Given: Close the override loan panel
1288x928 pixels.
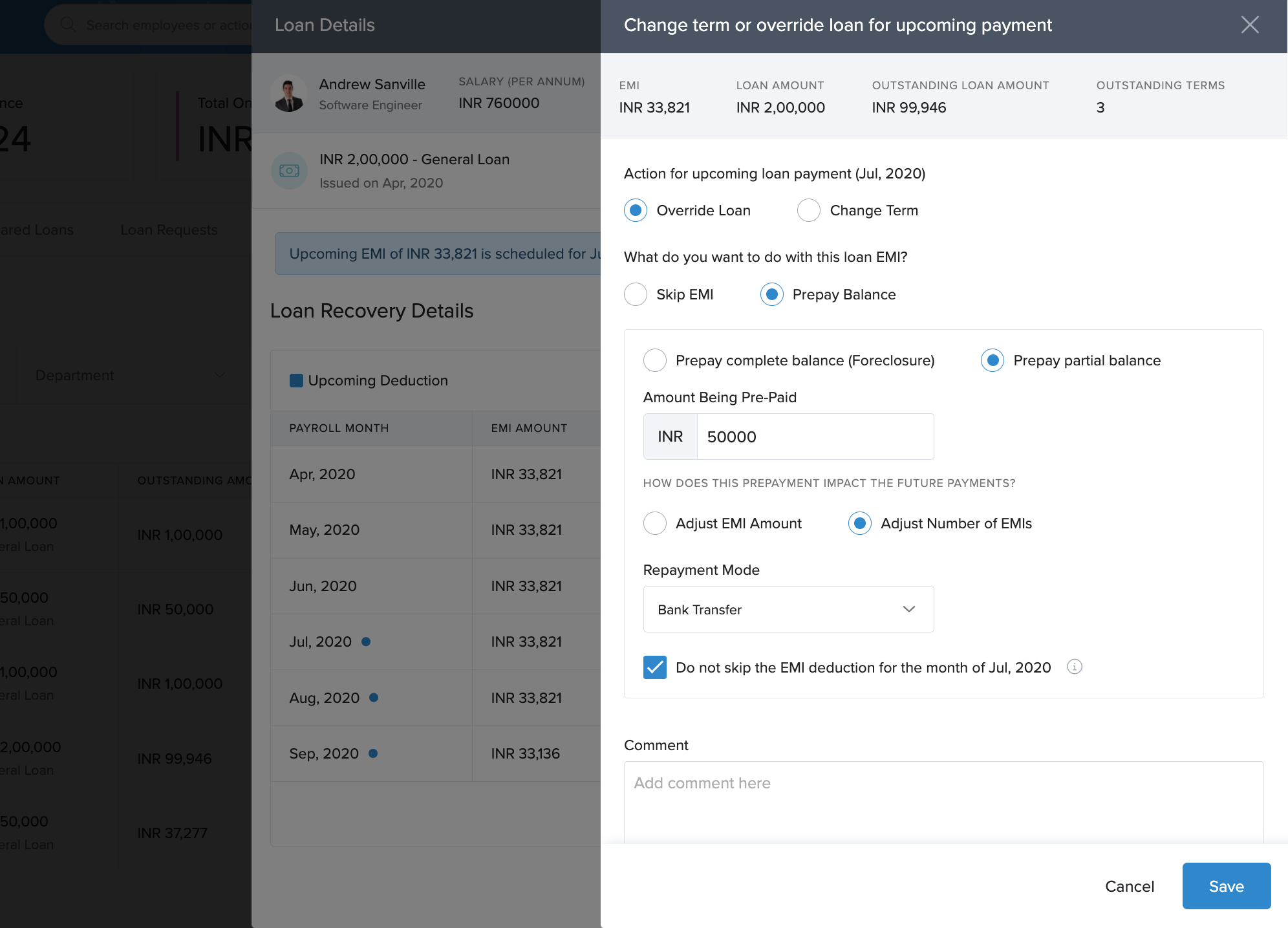Looking at the screenshot, I should click(1249, 25).
